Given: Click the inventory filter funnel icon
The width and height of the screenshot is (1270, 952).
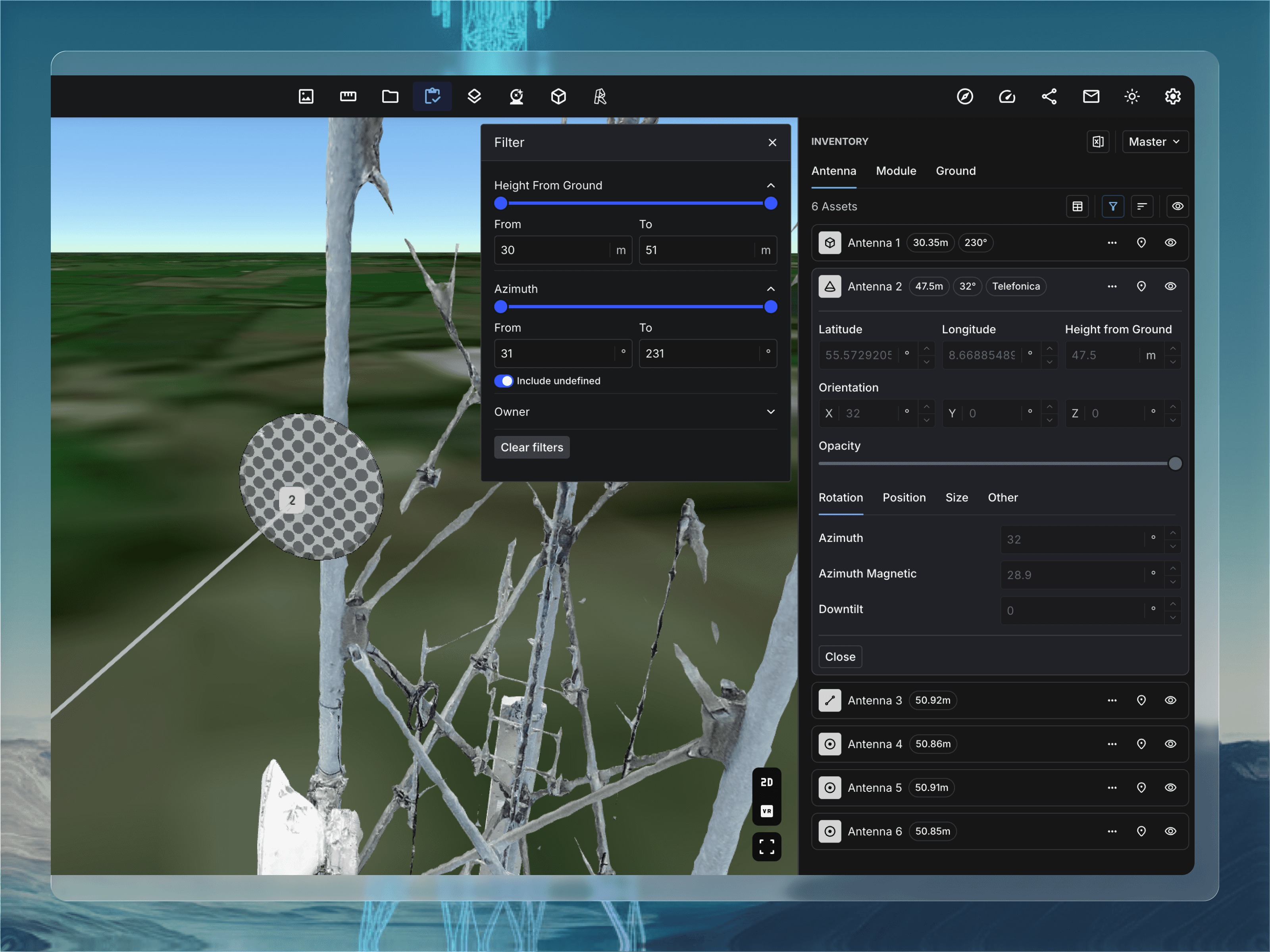Looking at the screenshot, I should pos(1113,206).
